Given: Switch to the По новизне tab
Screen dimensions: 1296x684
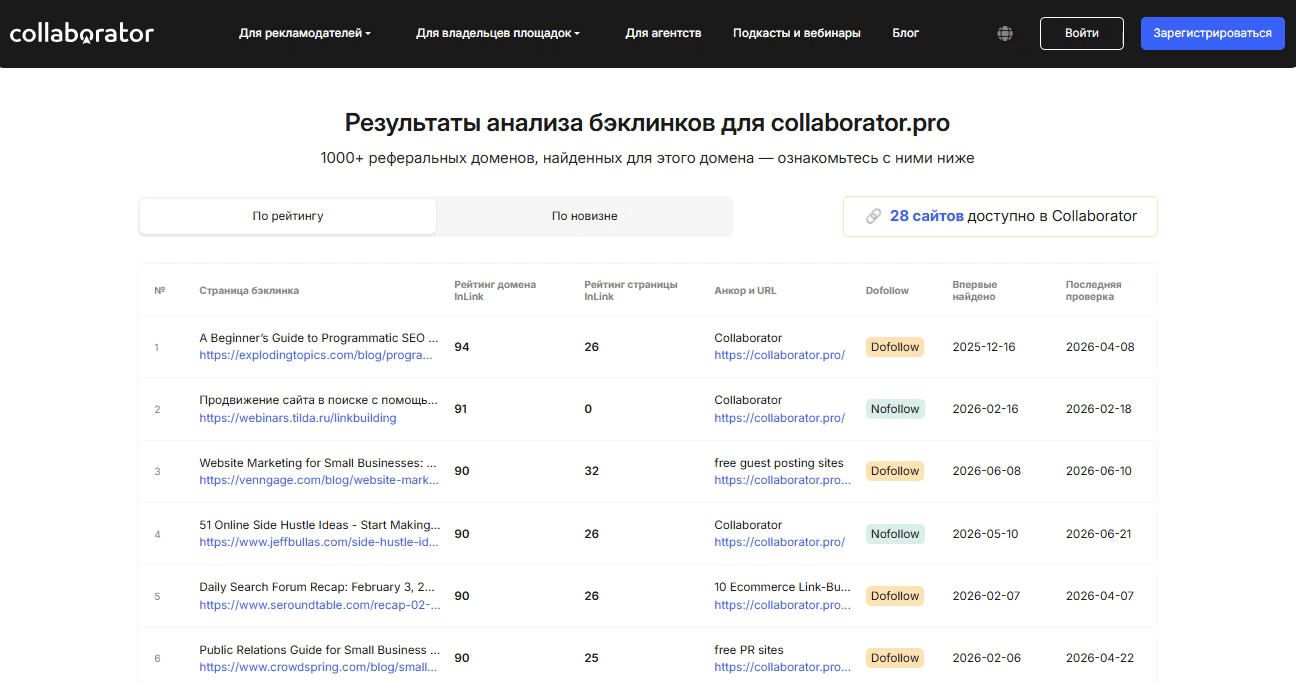Looking at the screenshot, I should [585, 216].
